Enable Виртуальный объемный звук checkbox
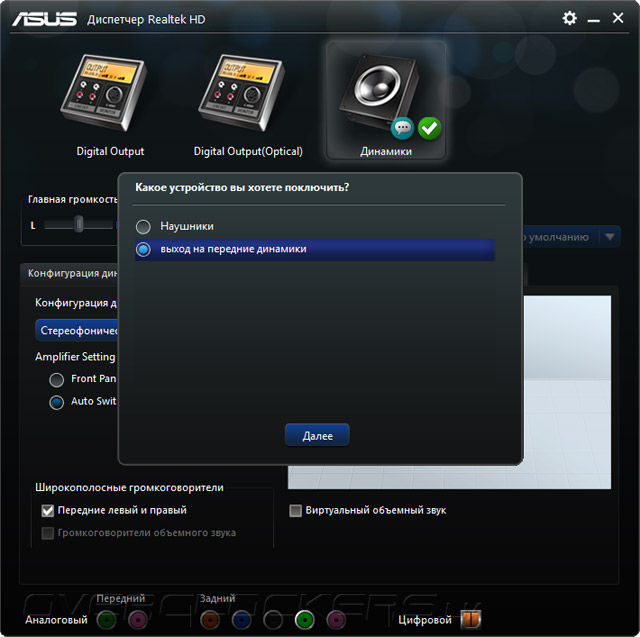This screenshot has height=637, width=640. click(x=296, y=510)
